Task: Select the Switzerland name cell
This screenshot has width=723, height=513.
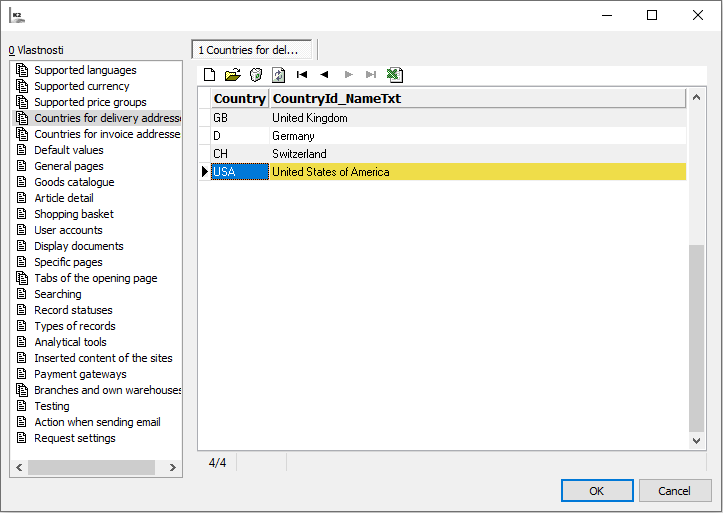Action: pos(478,153)
